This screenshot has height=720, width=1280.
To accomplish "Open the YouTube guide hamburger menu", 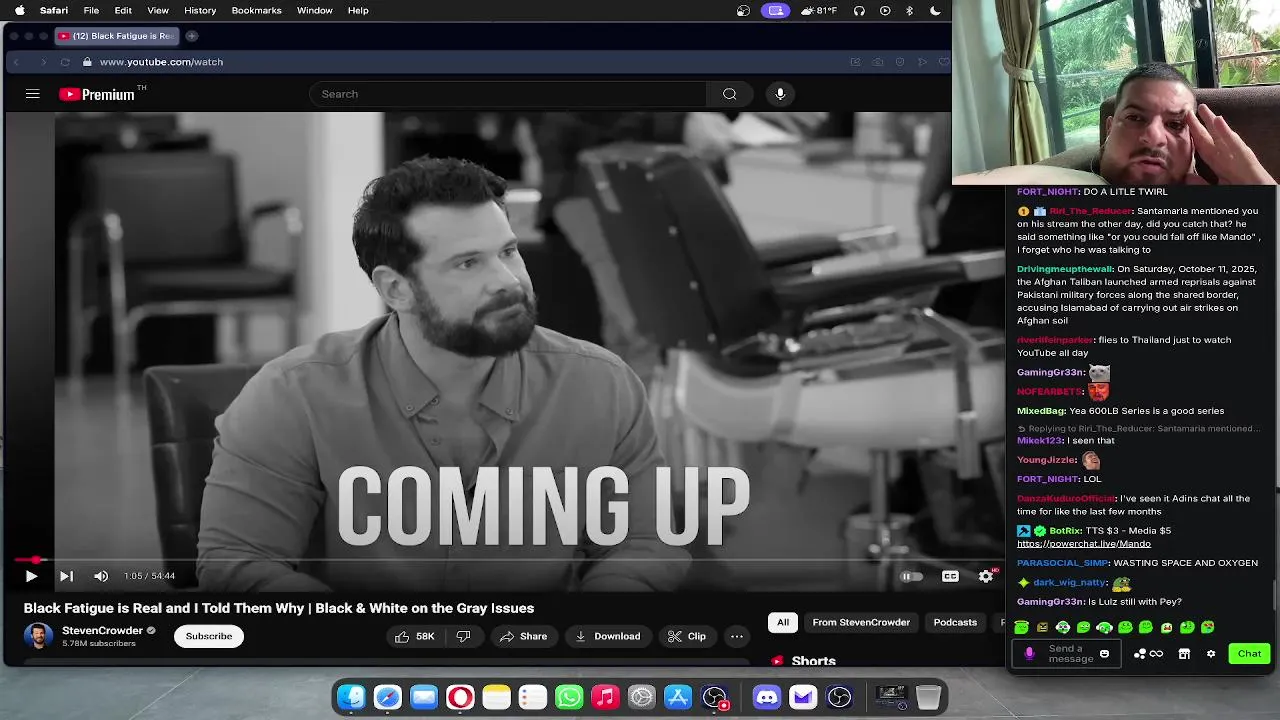I will point(32,94).
